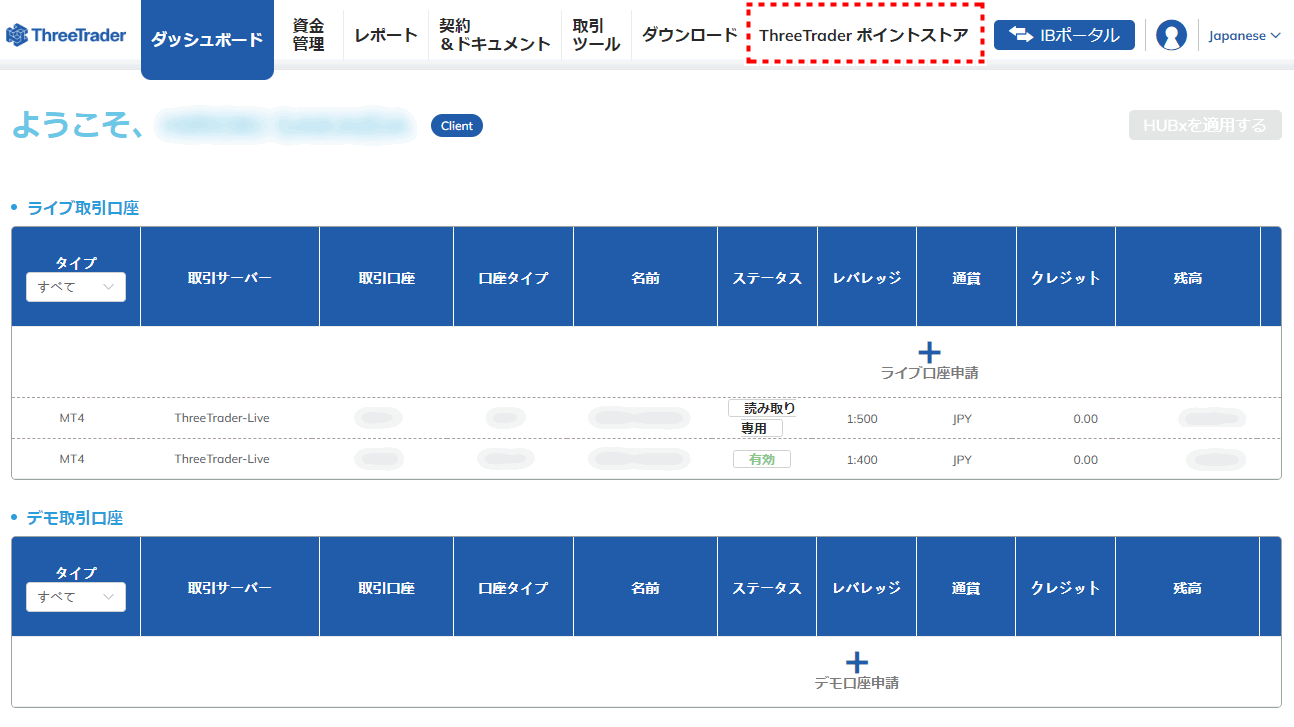Click the plus icon for デモ口座申請
The image size is (1294, 727).
pos(857,662)
